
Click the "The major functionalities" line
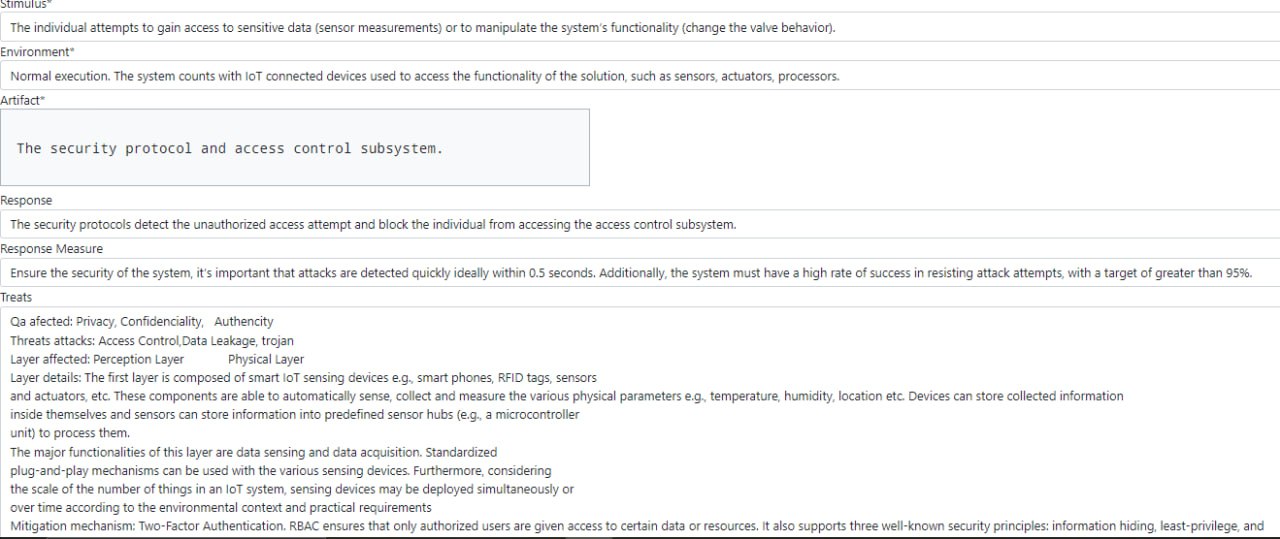pyautogui.click(x=253, y=452)
